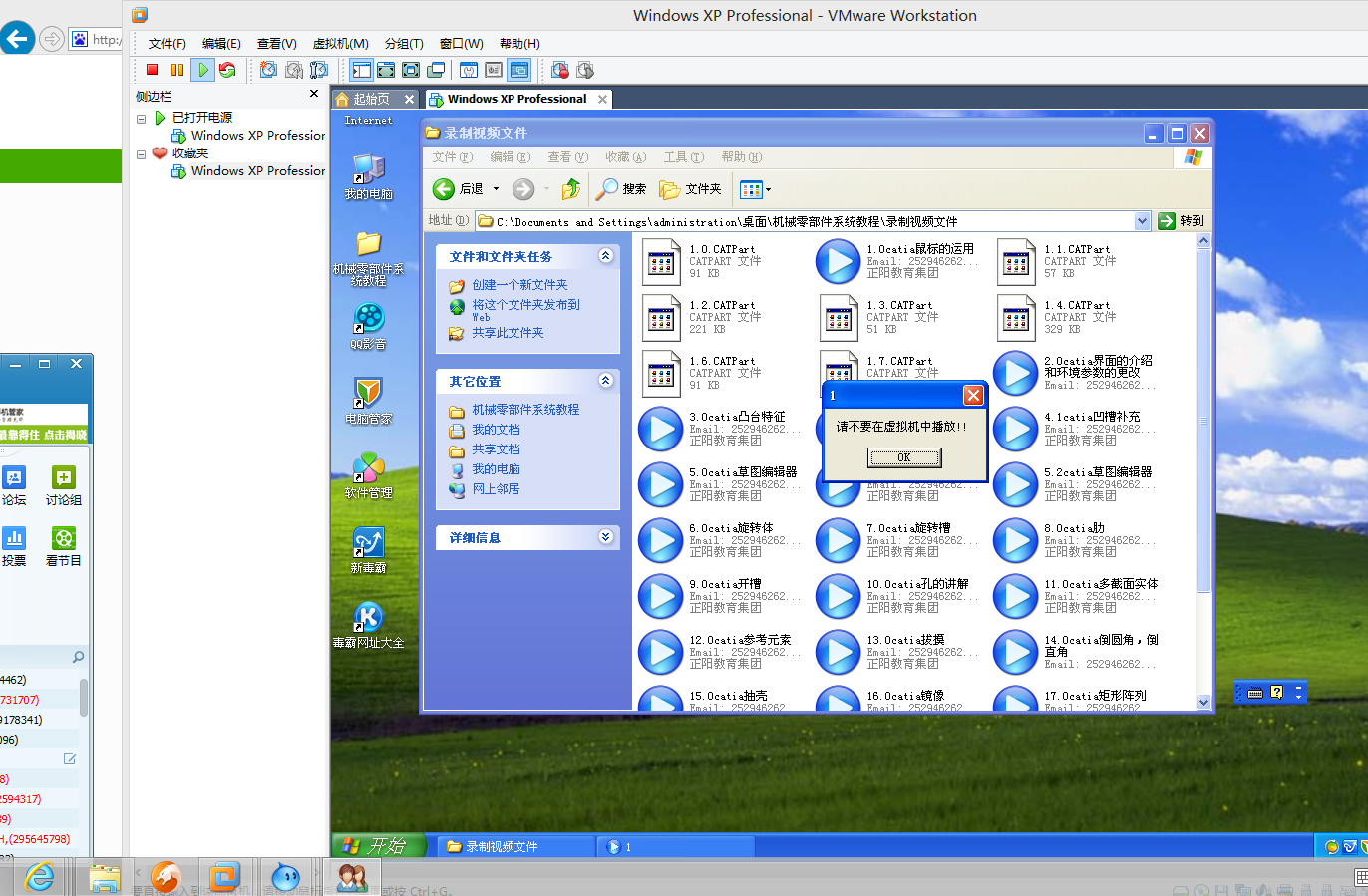Click the up one folder icon
1368x896 pixels.
571,189
